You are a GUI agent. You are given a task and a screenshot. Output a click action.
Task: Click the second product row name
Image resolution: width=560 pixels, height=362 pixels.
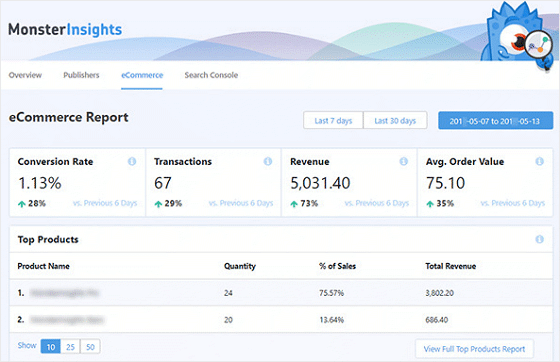[x=67, y=320]
